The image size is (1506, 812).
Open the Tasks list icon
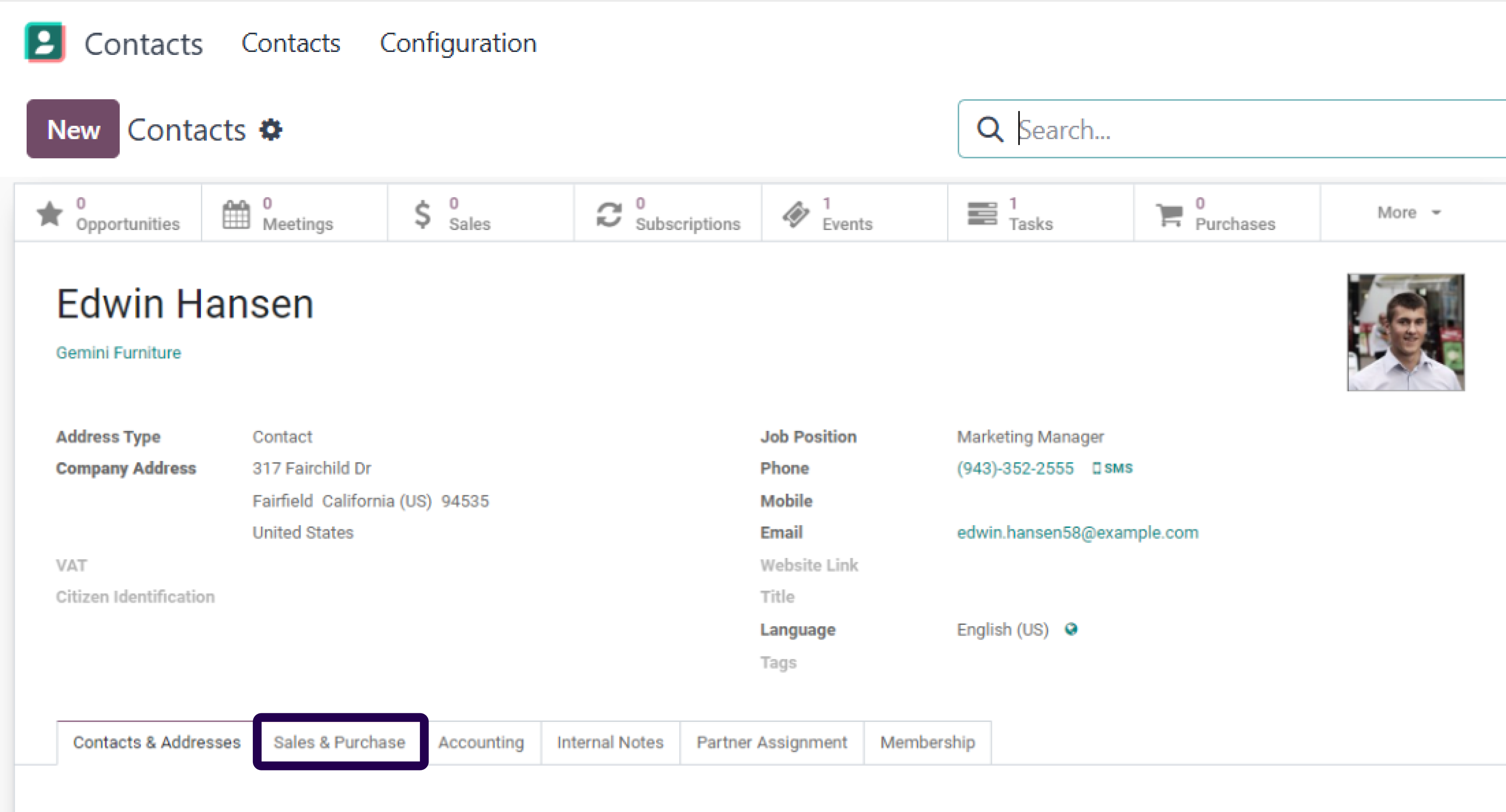982,213
